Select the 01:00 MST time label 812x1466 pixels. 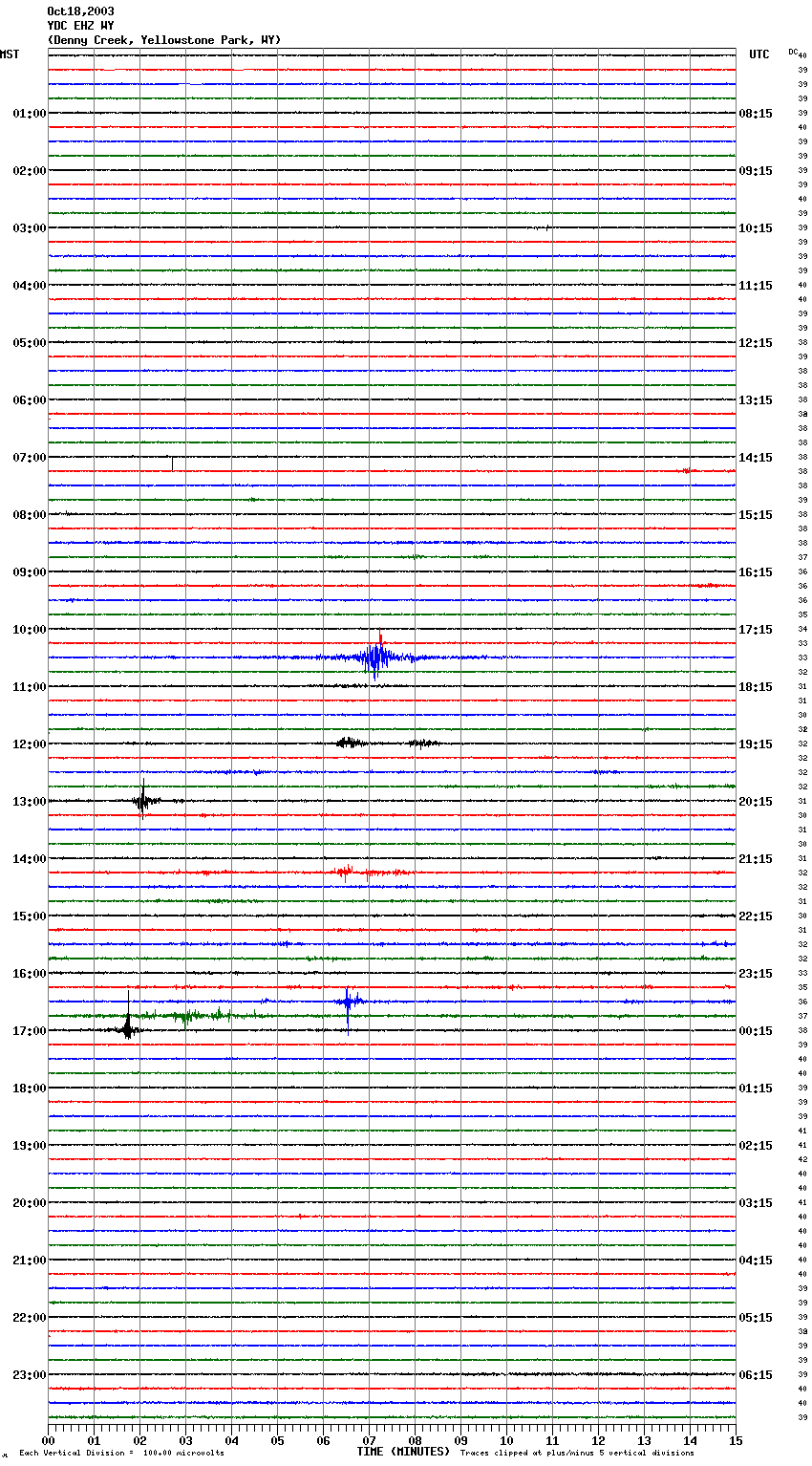(x=30, y=114)
